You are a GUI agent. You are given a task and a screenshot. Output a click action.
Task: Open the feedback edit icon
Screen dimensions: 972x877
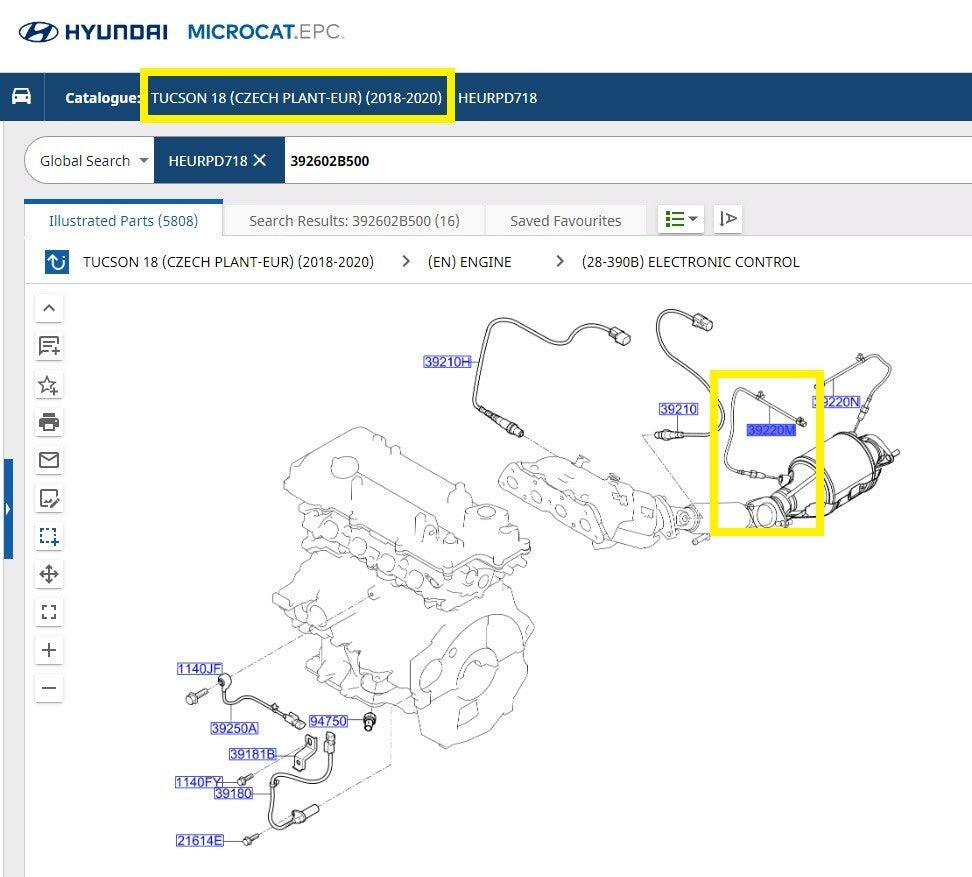(49, 498)
